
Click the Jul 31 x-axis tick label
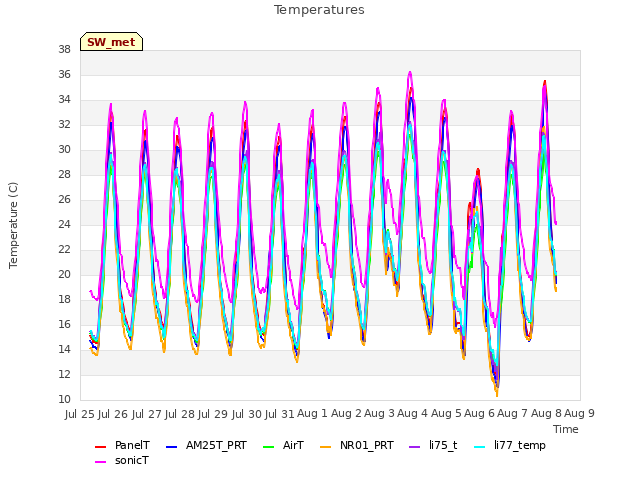[x=280, y=414]
